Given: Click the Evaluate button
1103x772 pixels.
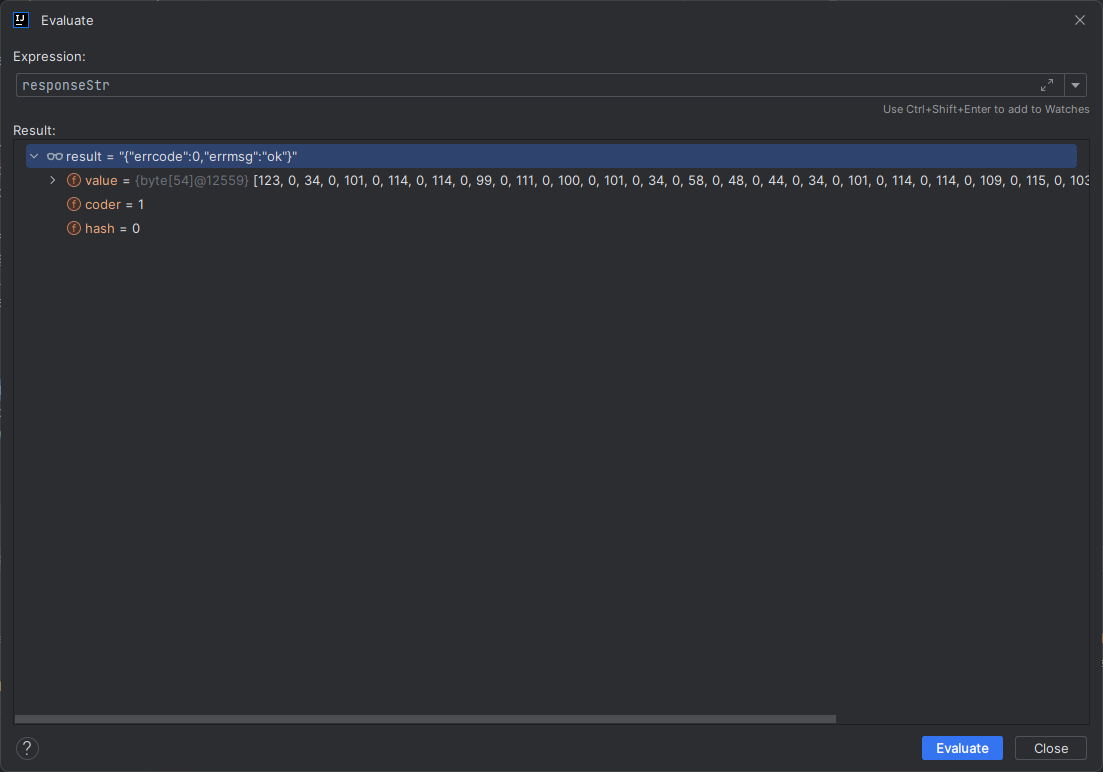Looking at the screenshot, I should coord(962,748).
